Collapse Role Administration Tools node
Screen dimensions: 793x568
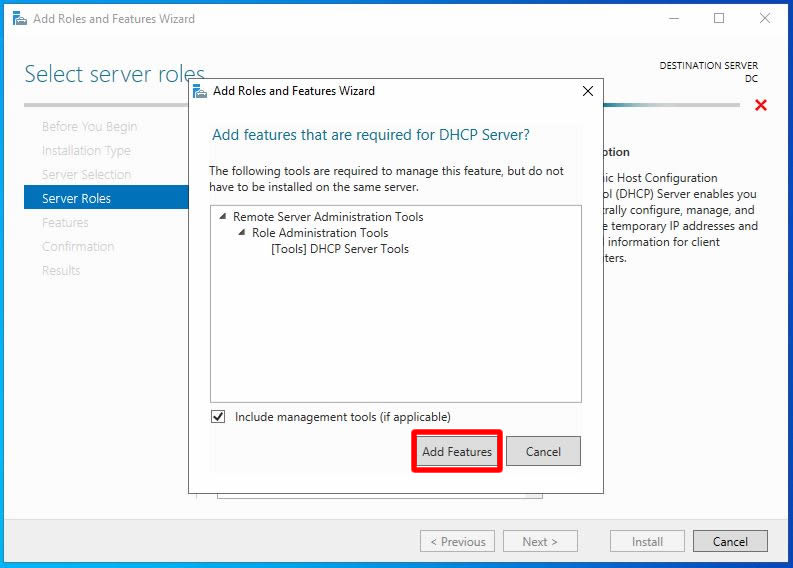242,233
